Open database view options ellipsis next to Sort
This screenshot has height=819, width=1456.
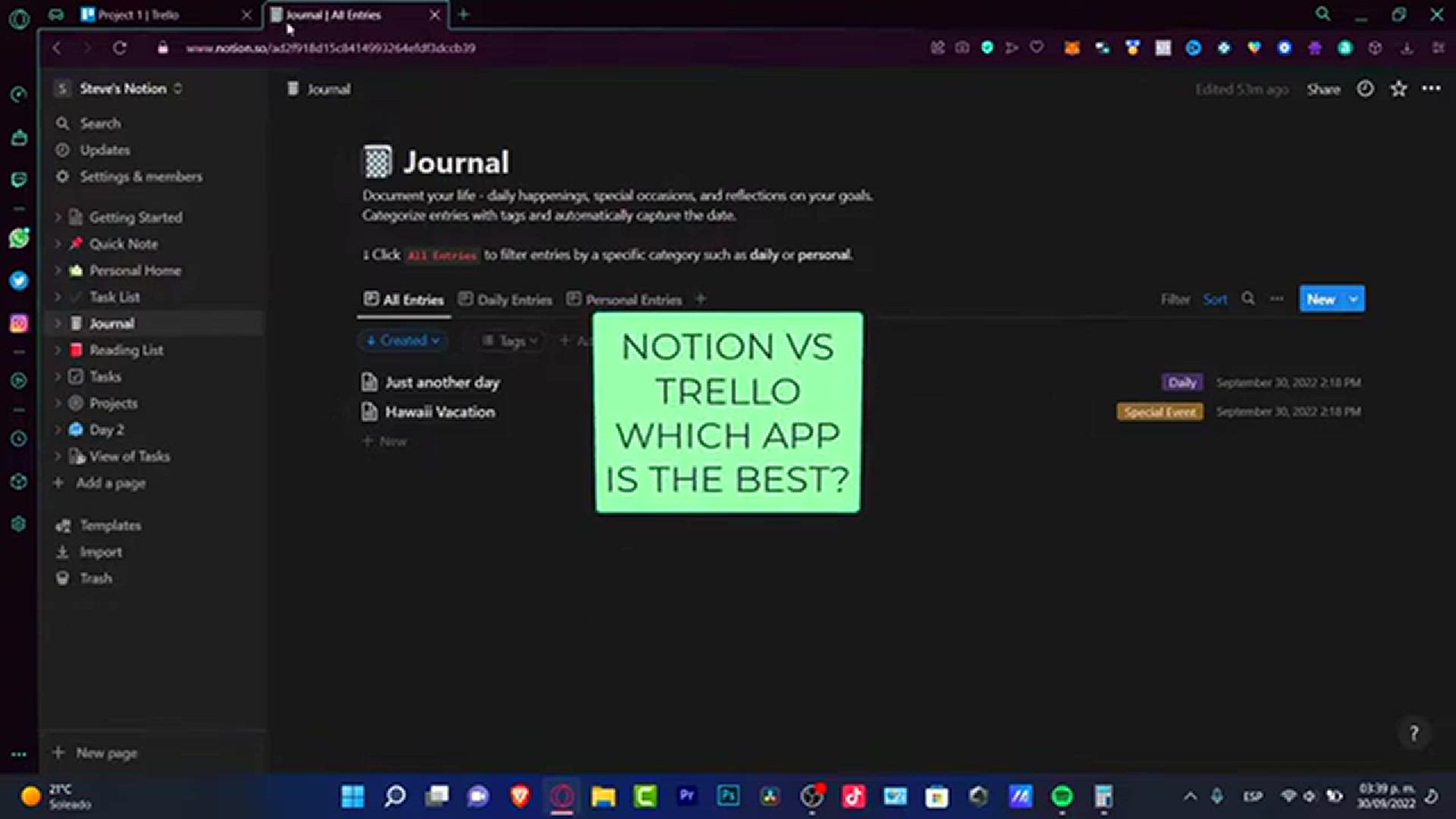(1277, 299)
